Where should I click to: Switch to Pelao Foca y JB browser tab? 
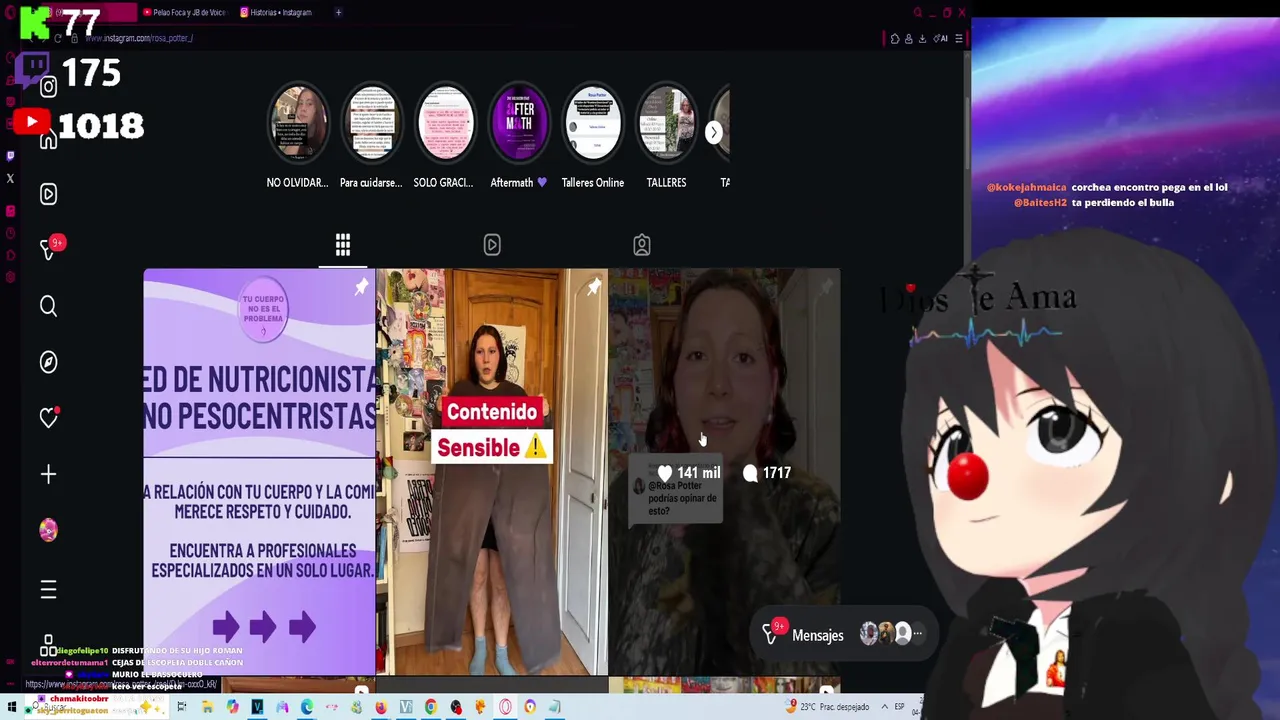(x=184, y=12)
